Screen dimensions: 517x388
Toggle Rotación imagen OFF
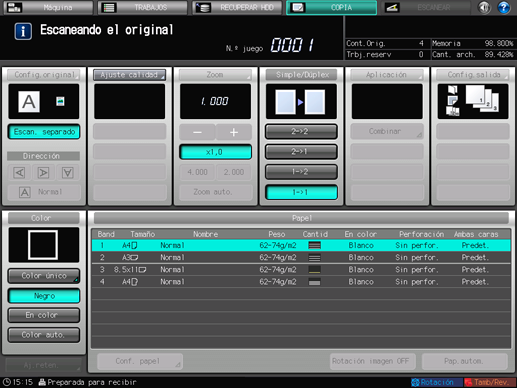373,361
